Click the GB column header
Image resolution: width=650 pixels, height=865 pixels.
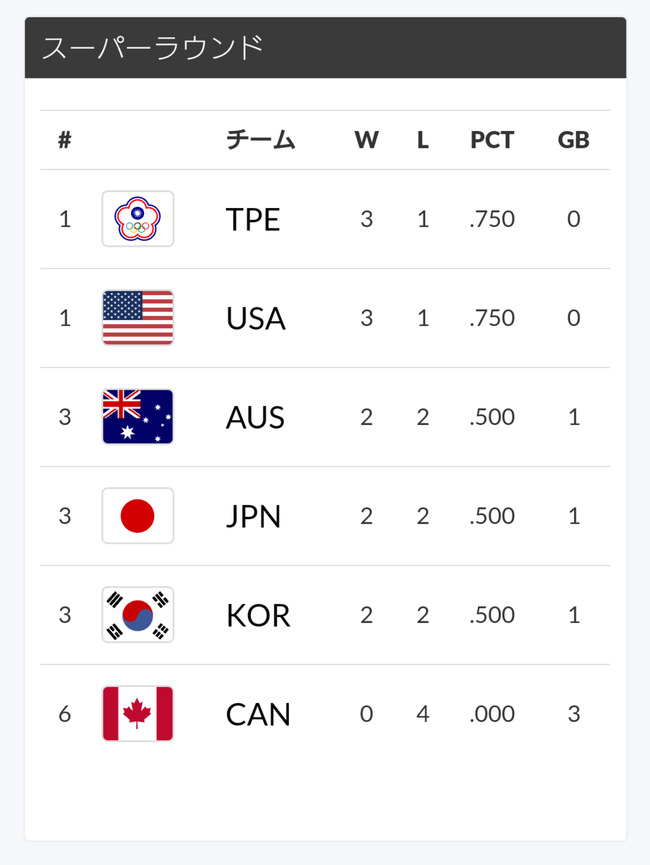[x=573, y=140]
